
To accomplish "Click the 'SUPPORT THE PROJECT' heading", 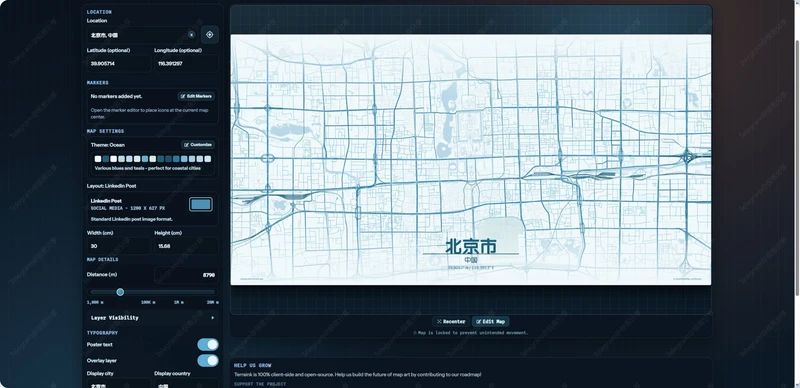I will pyautogui.click(x=260, y=384).
